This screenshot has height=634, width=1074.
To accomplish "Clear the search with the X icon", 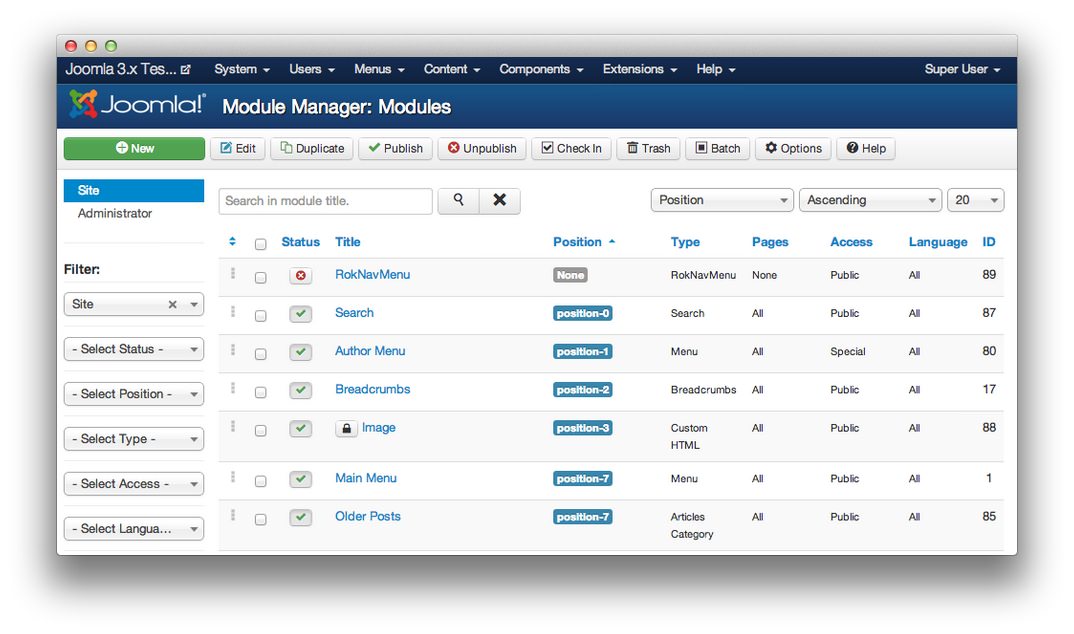I will [x=500, y=200].
